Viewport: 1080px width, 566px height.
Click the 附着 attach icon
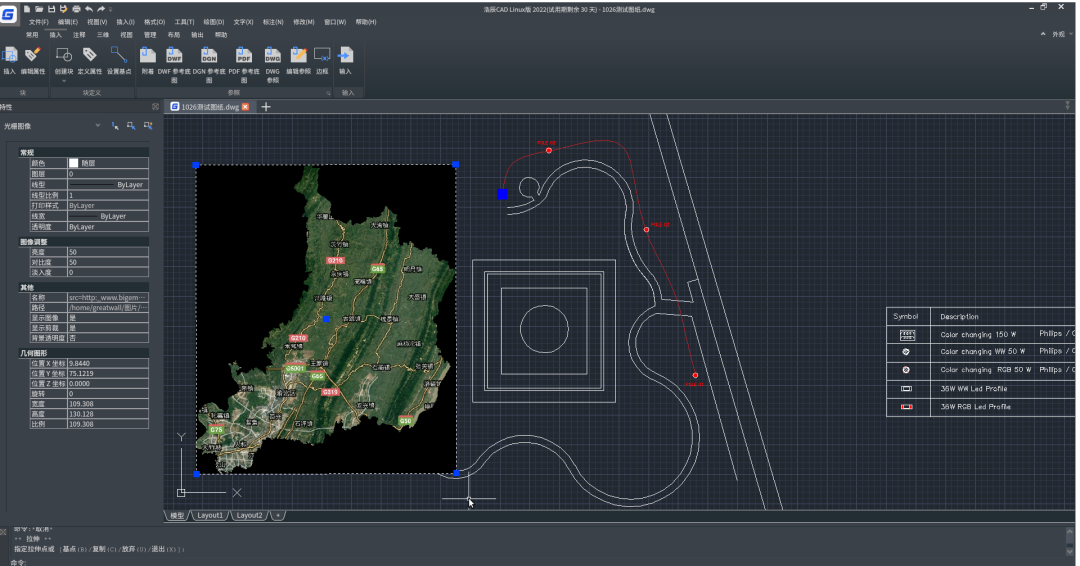[147, 55]
